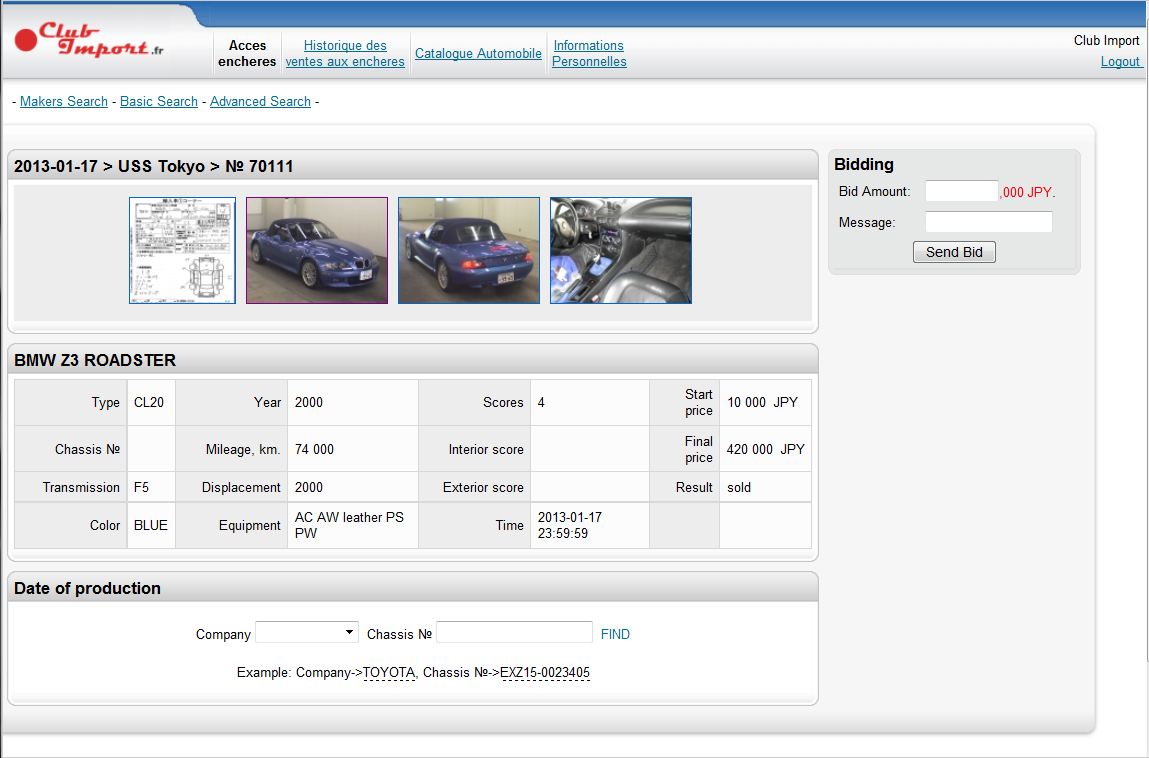Image resolution: width=1149 pixels, height=758 pixels.
Task: Open the car interior photo
Action: pyautogui.click(x=621, y=250)
